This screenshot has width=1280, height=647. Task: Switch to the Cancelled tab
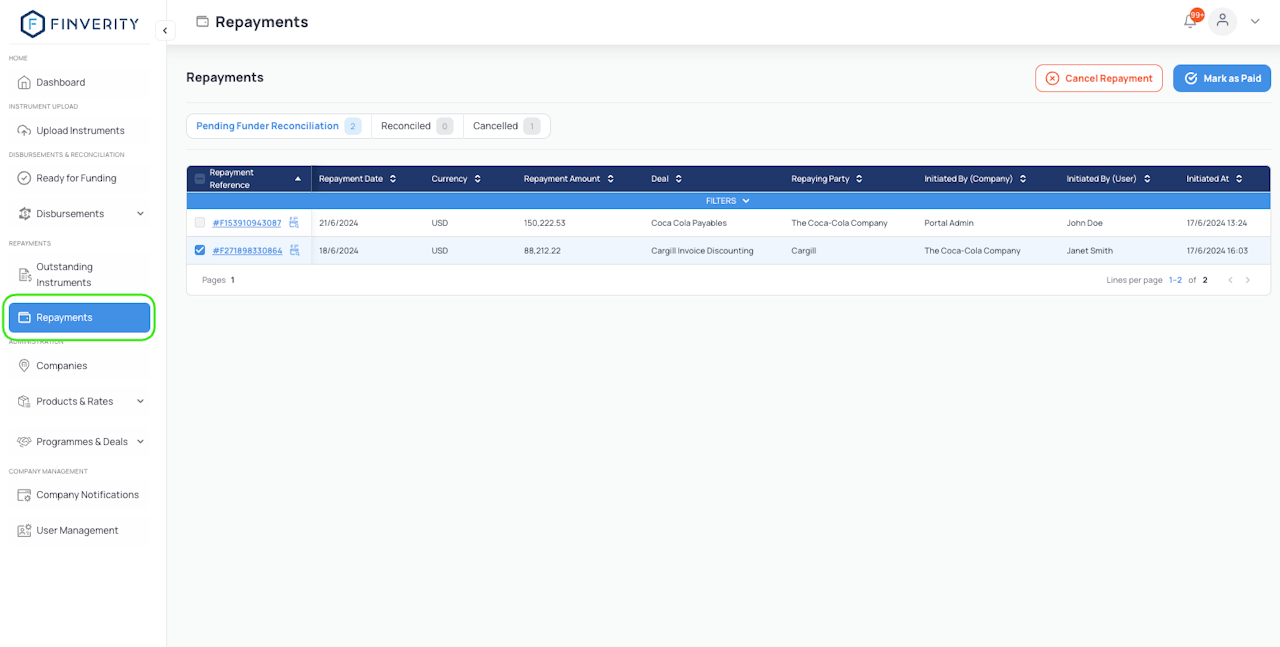tap(506, 126)
